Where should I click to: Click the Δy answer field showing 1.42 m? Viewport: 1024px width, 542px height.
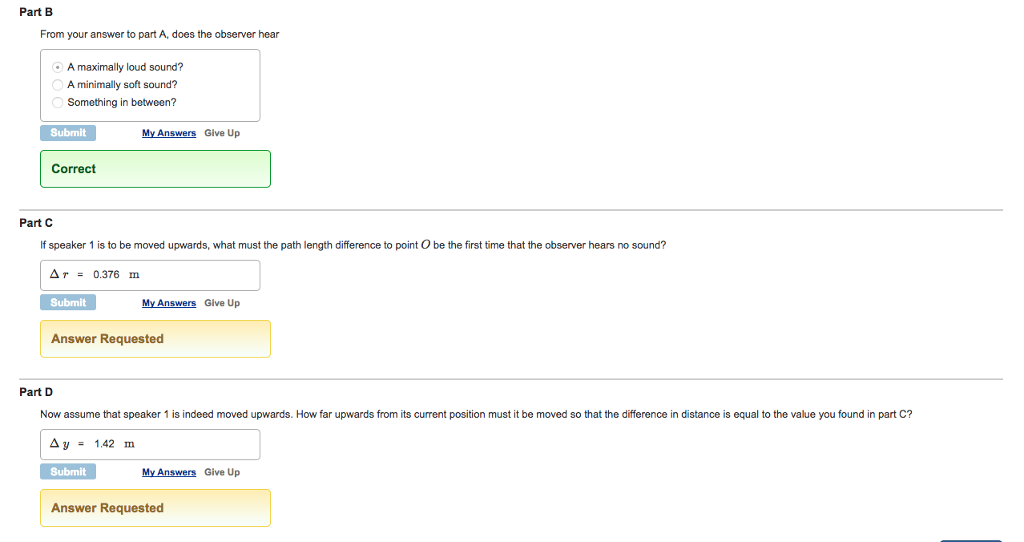[x=150, y=444]
